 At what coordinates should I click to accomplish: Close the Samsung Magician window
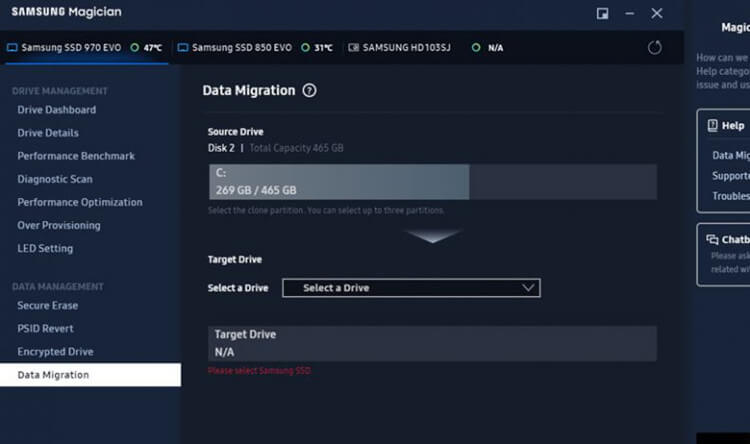[657, 13]
